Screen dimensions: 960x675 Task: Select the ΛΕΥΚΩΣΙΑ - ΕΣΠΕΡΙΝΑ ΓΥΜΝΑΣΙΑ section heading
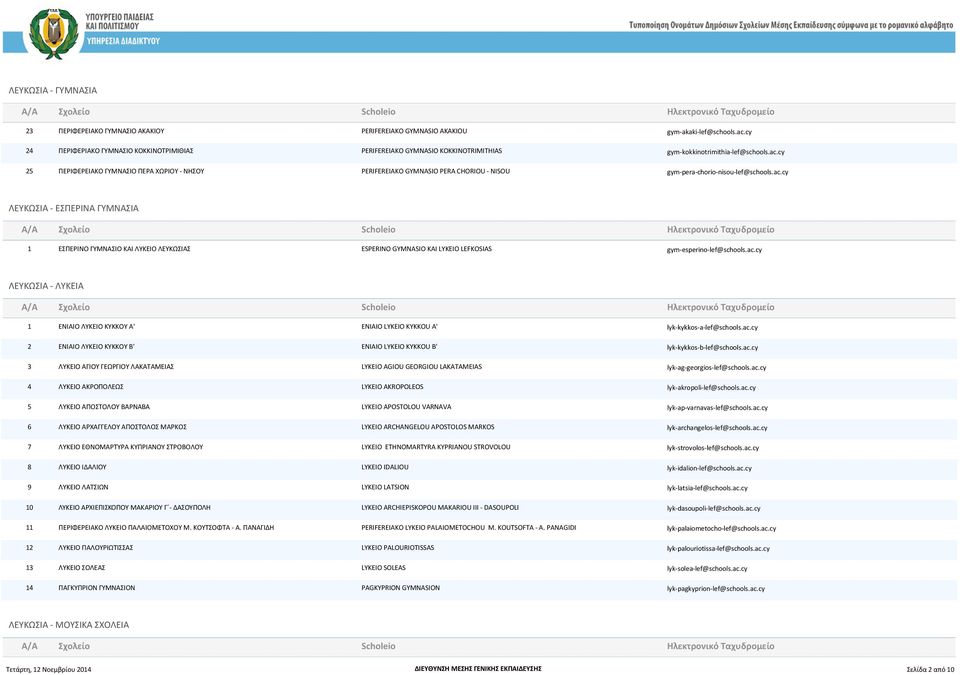point(73,208)
